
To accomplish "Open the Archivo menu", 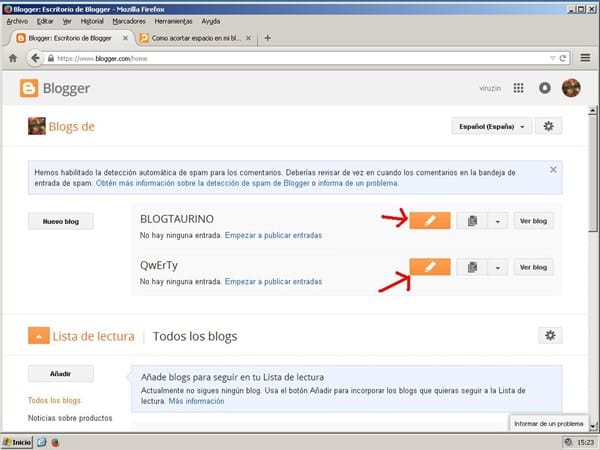I will 17,21.
